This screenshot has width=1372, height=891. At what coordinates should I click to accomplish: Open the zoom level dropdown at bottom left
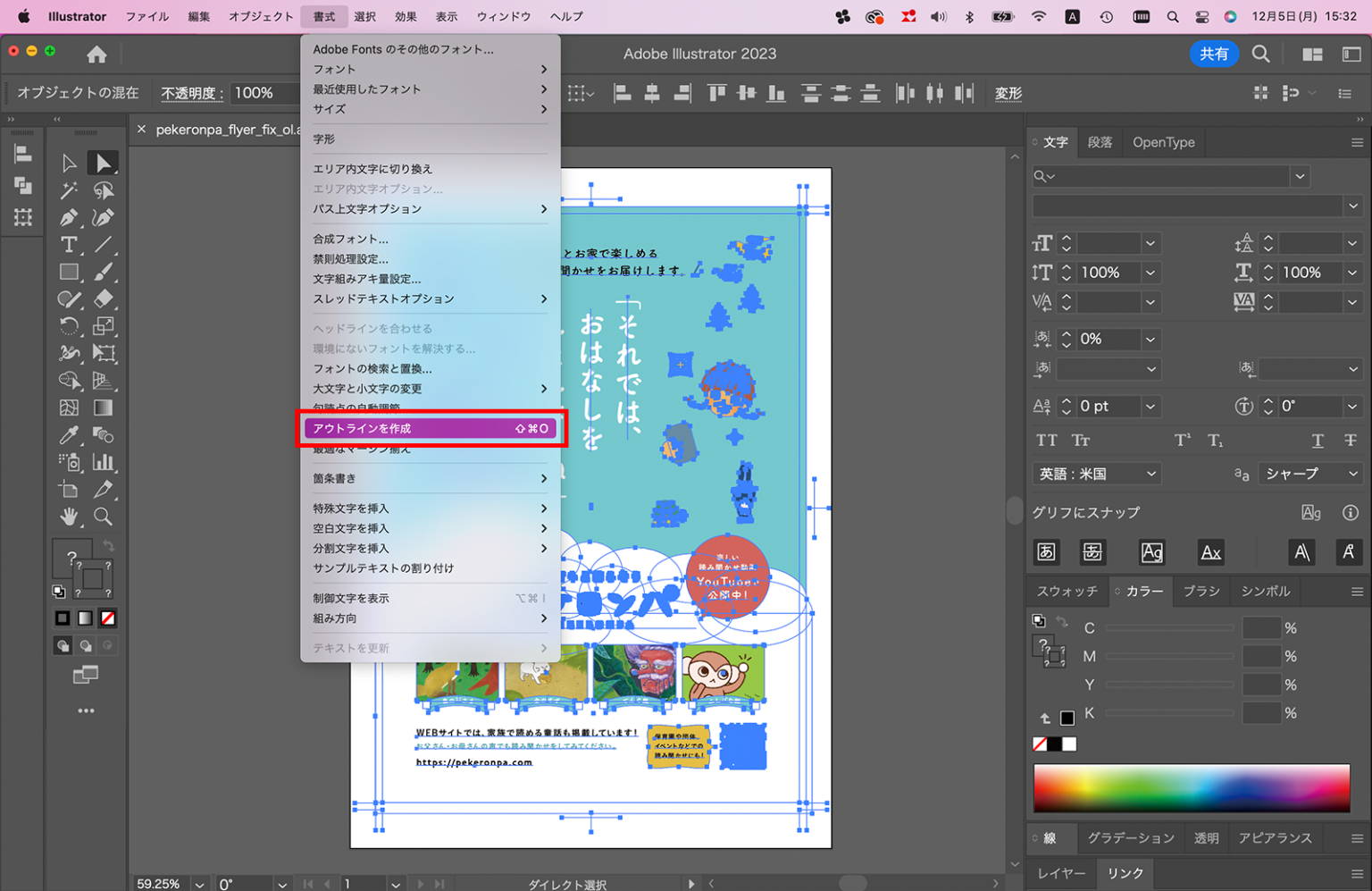pyautogui.click(x=198, y=884)
